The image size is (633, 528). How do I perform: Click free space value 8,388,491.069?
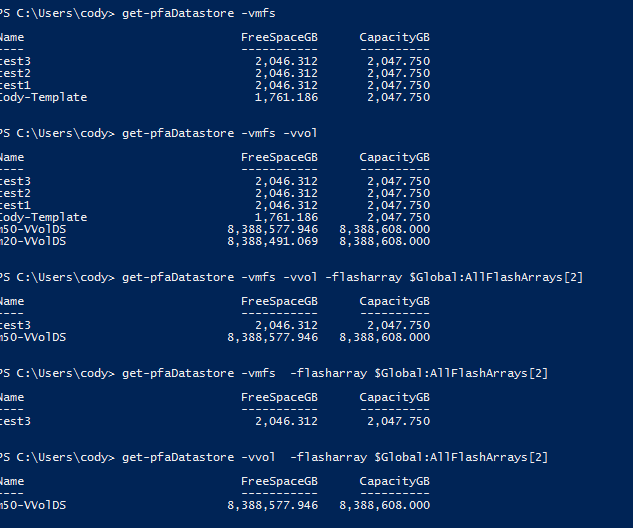(272, 241)
